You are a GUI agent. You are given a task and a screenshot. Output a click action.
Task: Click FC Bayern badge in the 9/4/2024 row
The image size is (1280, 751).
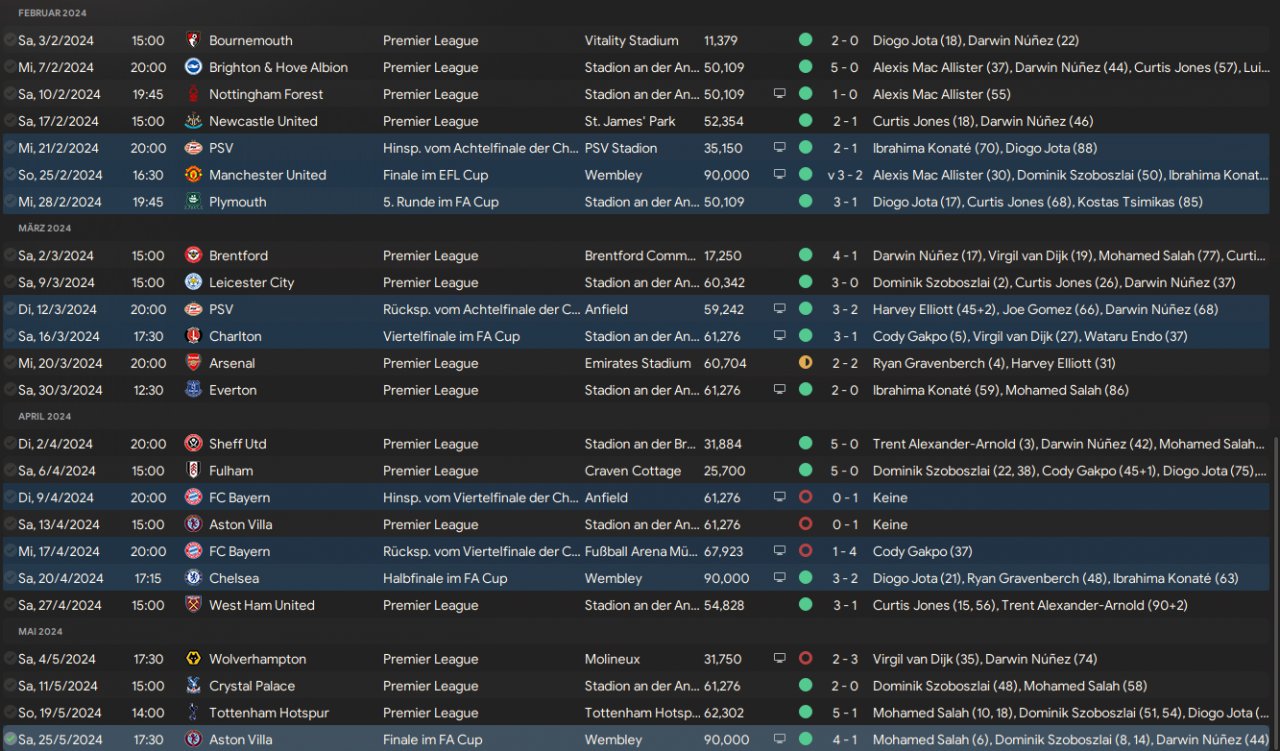(194, 498)
